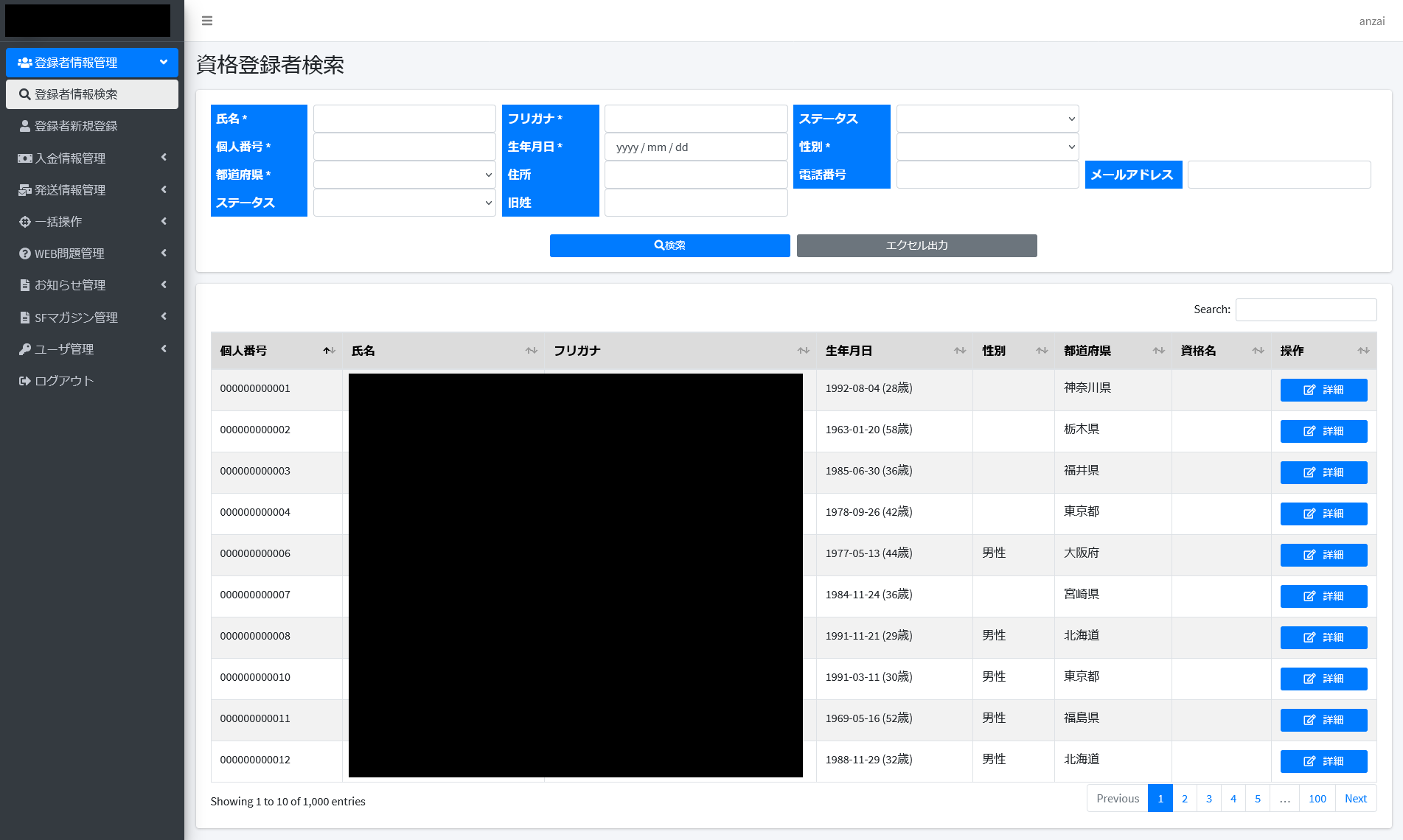Click the ユーザ管理 user management icon
Screen dimensions: 1403x840
click(x=24, y=349)
